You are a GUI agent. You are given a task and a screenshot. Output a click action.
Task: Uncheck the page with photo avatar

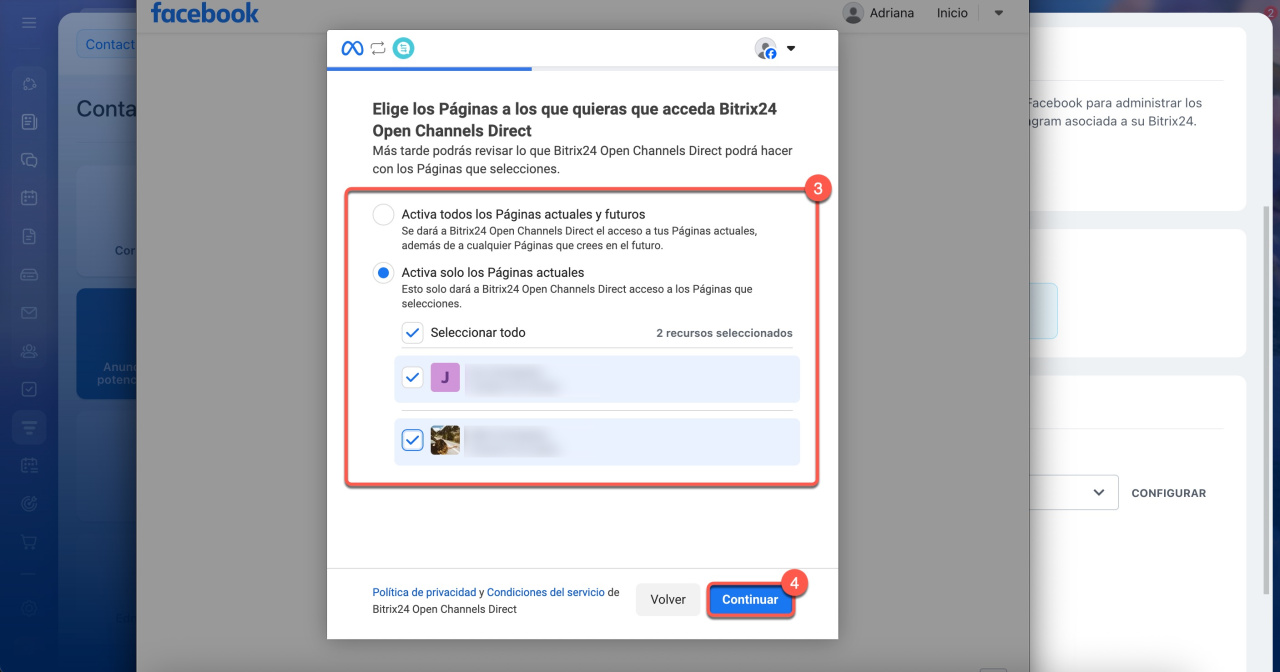coord(412,440)
